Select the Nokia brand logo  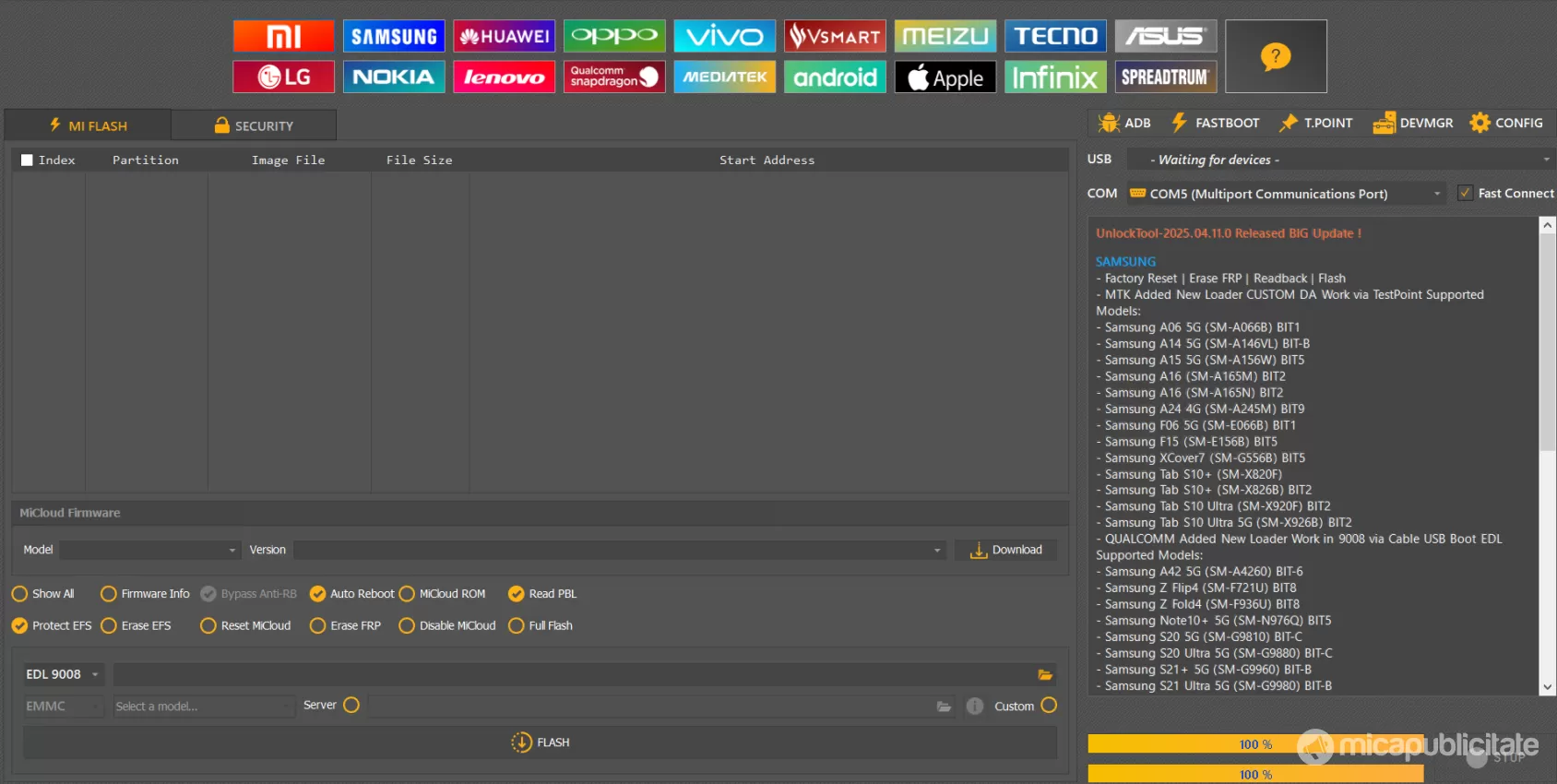click(x=394, y=77)
